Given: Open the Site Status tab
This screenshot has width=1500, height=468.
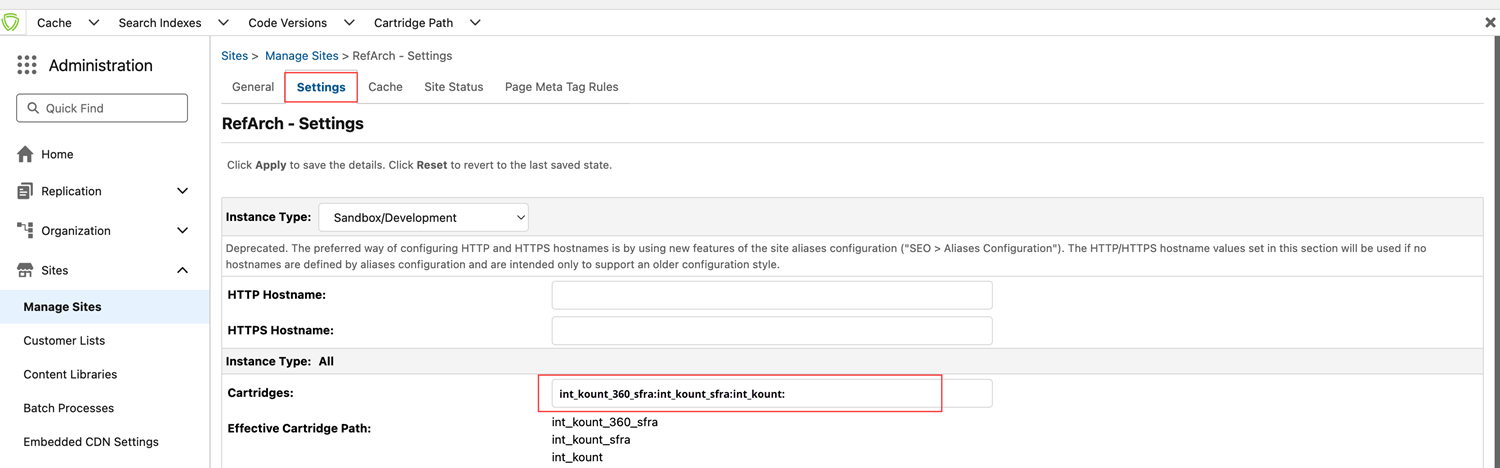Looking at the screenshot, I should point(454,87).
